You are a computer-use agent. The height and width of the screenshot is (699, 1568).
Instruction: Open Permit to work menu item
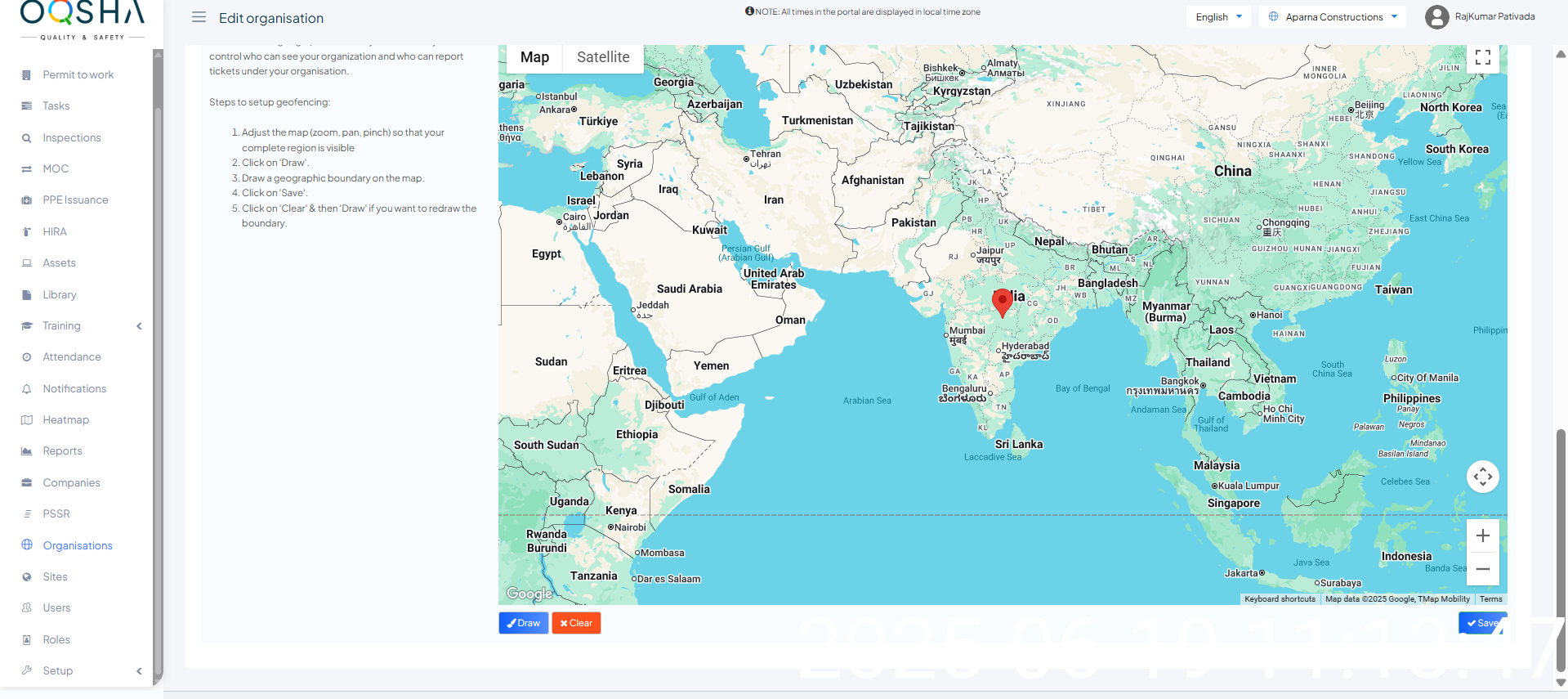pyautogui.click(x=78, y=75)
